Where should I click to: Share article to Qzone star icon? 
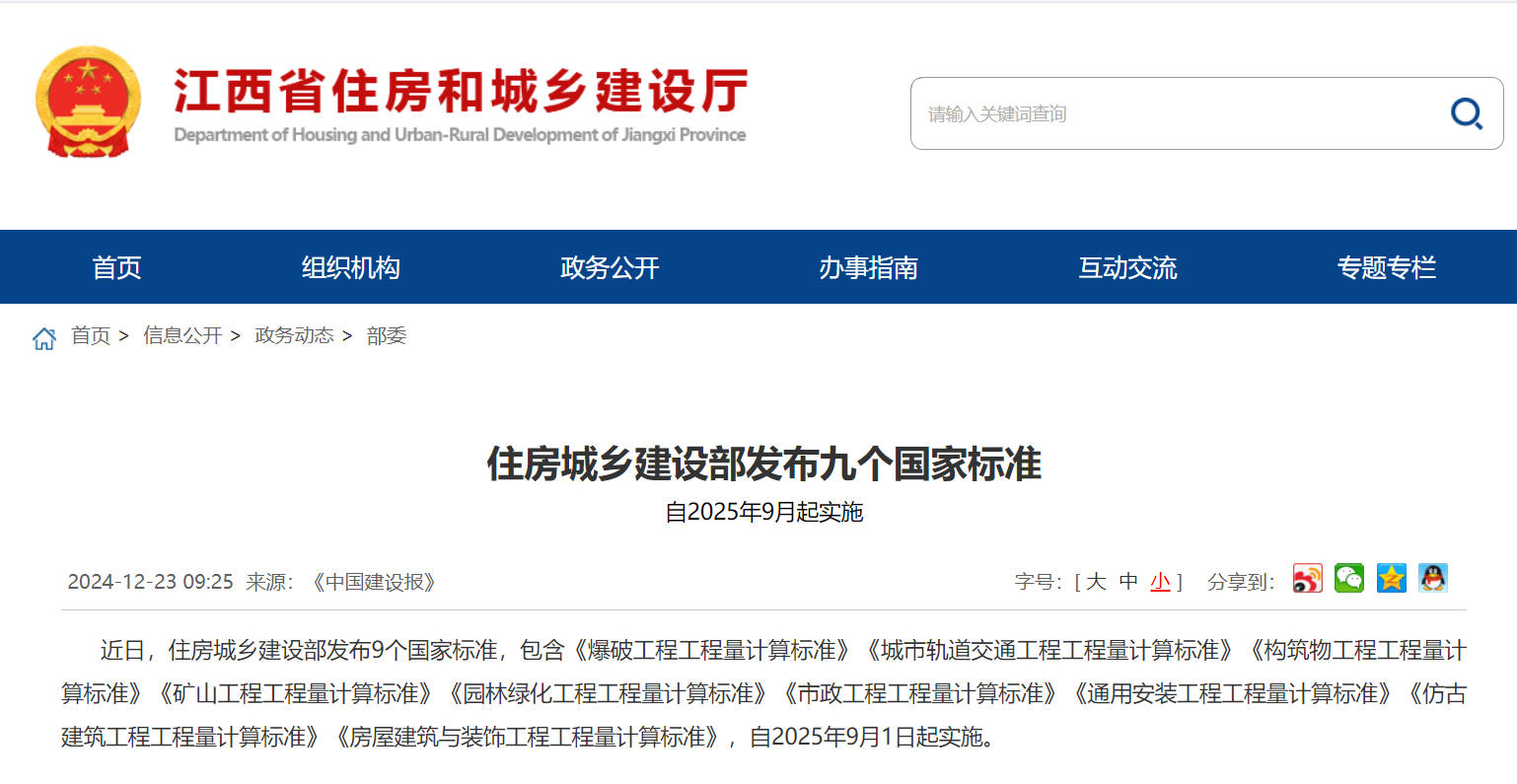pos(1391,579)
